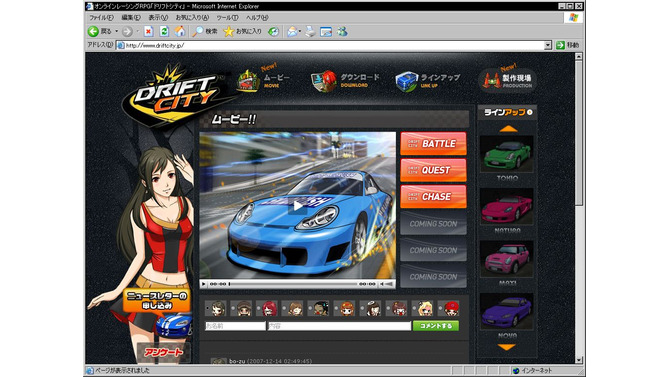The width and height of the screenshot is (670, 377).
Task: Click the QUEST movie button
Action: [433, 170]
